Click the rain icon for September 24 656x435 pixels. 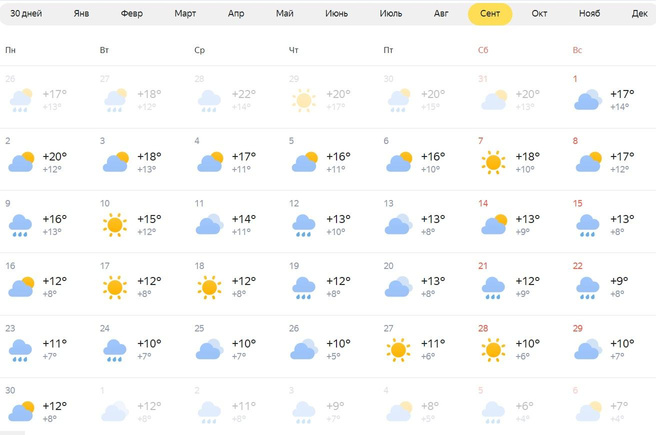tap(115, 351)
